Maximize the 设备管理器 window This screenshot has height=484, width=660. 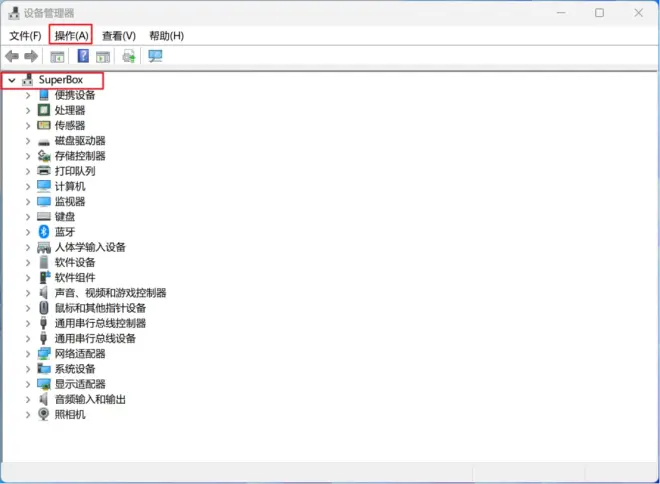(x=599, y=13)
